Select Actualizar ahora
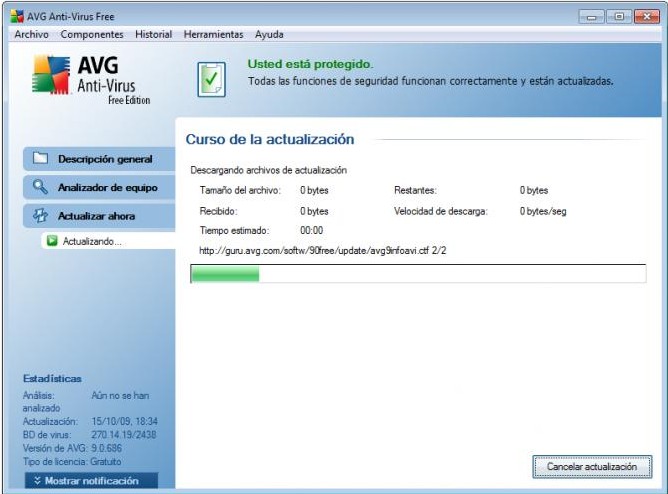668x494 pixels. tap(99, 216)
